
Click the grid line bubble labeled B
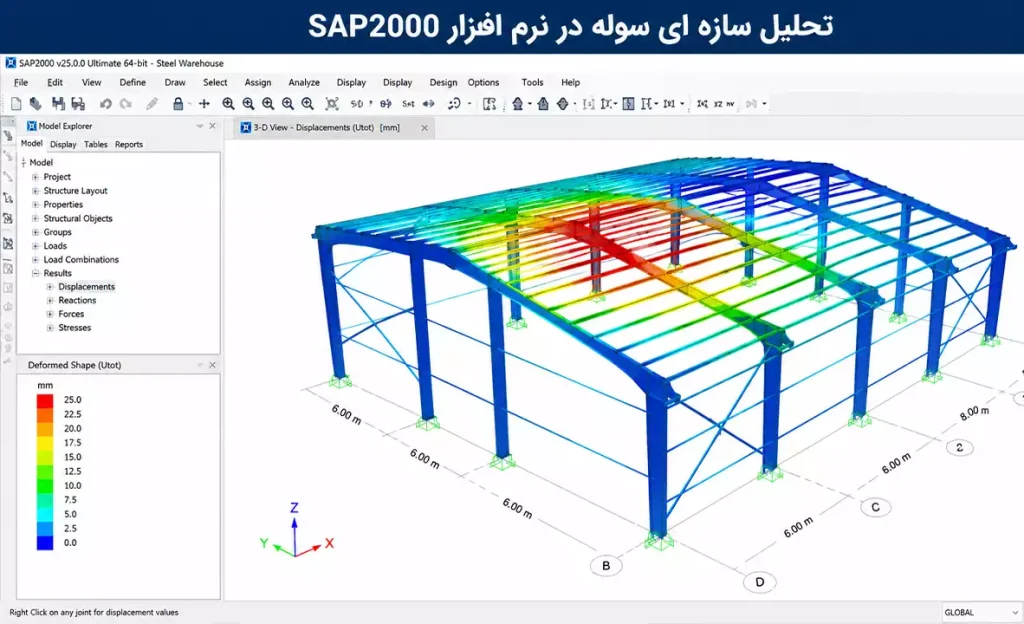click(x=606, y=566)
